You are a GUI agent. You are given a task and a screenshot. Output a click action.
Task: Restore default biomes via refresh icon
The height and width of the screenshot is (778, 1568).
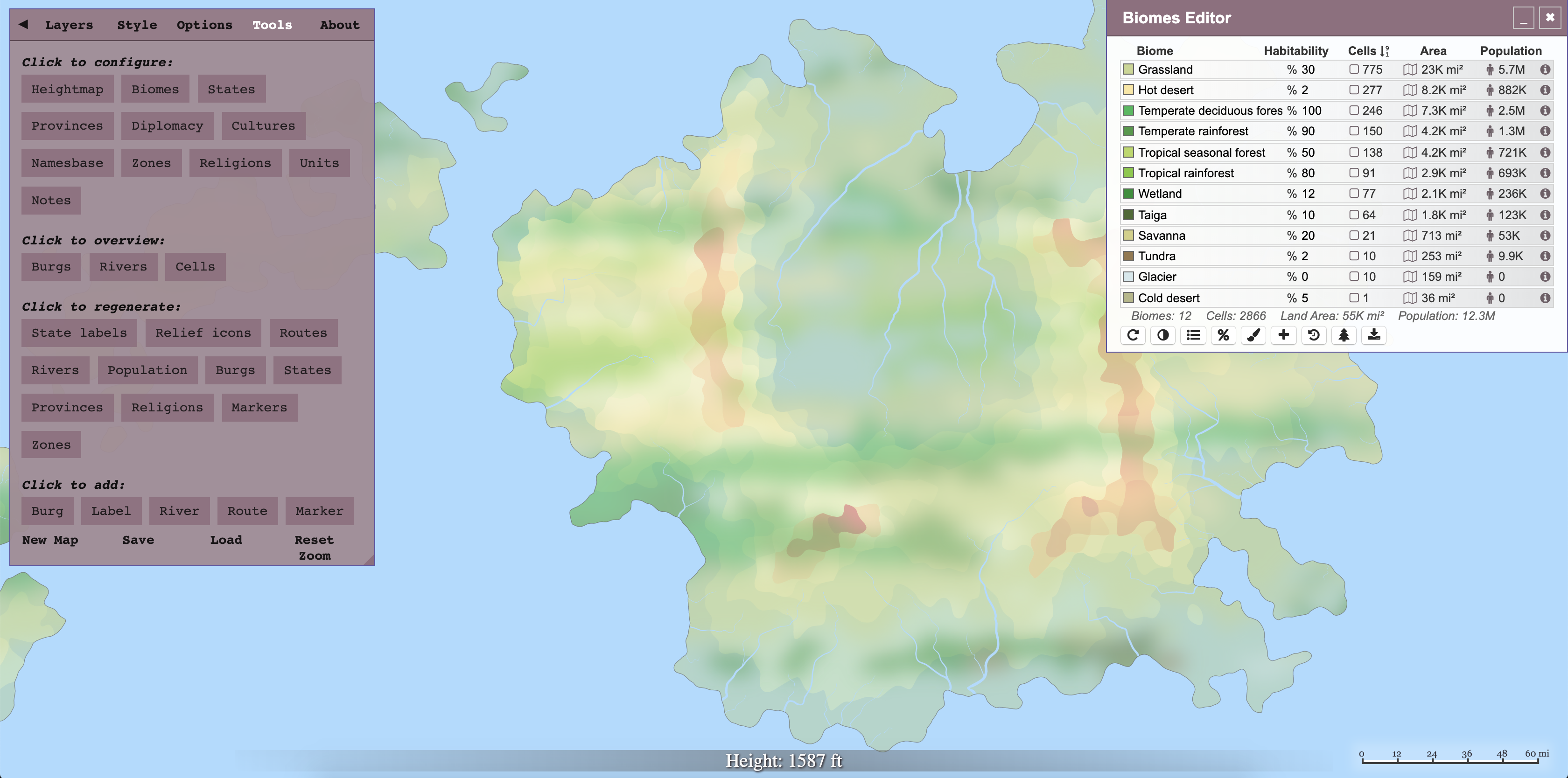[1133, 335]
